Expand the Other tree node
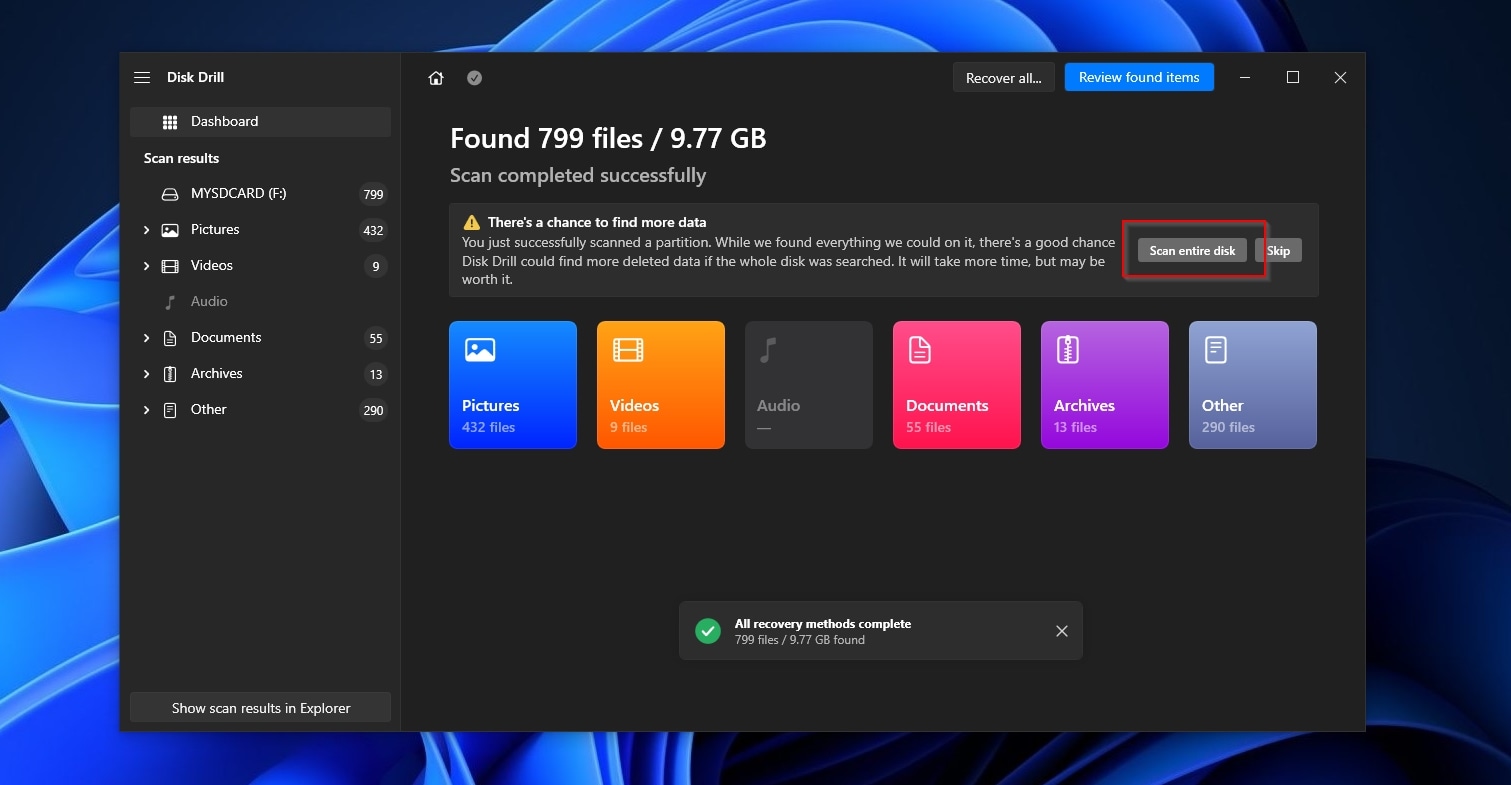 146,410
